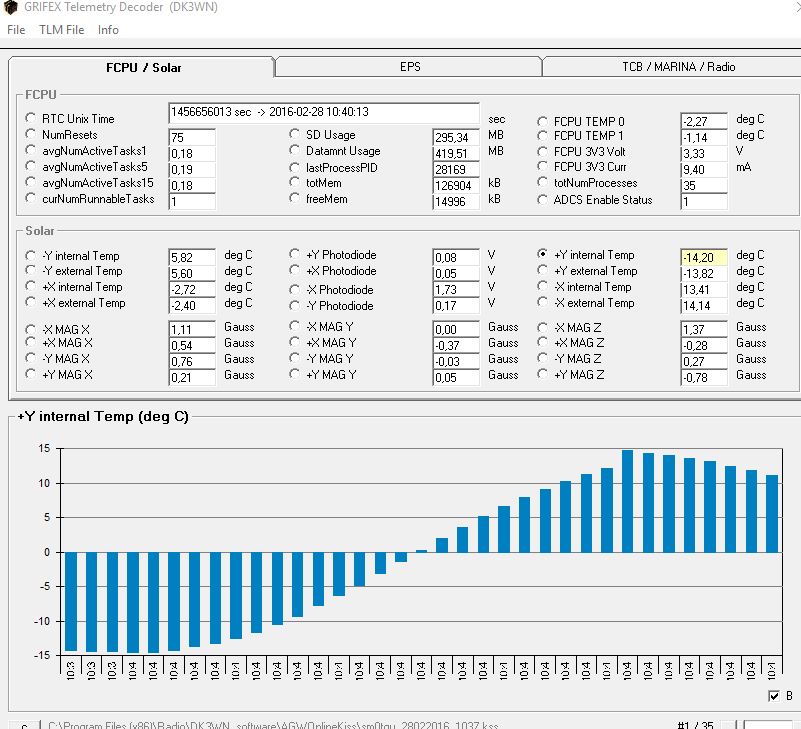This screenshot has height=729, width=801.
Task: Click the GRIFEX app icon in title bar
Action: tap(11, 7)
